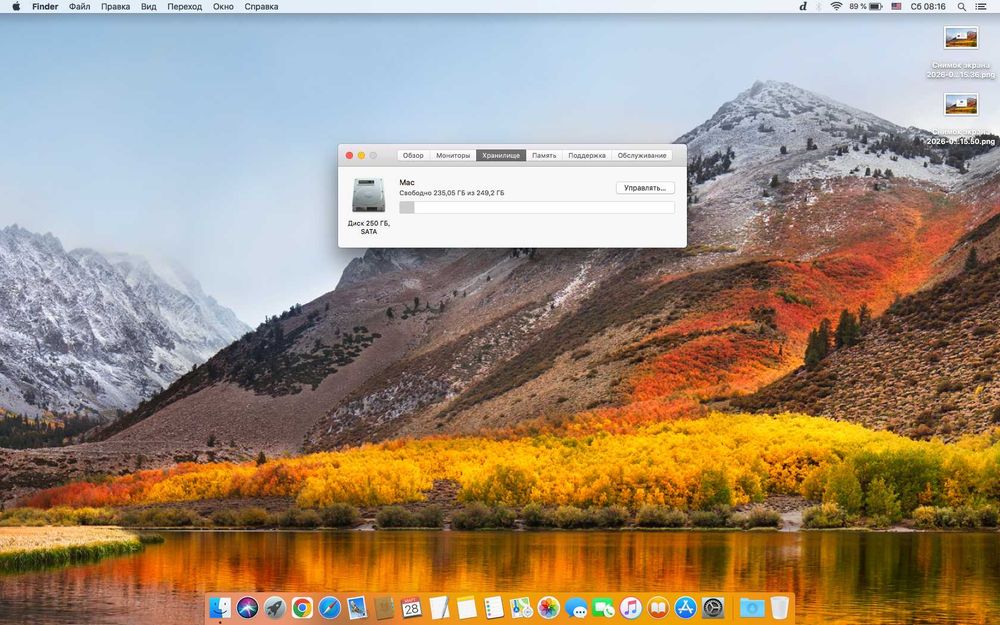The height and width of the screenshot is (625, 1000).
Task: Open Finder from the Dock
Action: point(220,608)
